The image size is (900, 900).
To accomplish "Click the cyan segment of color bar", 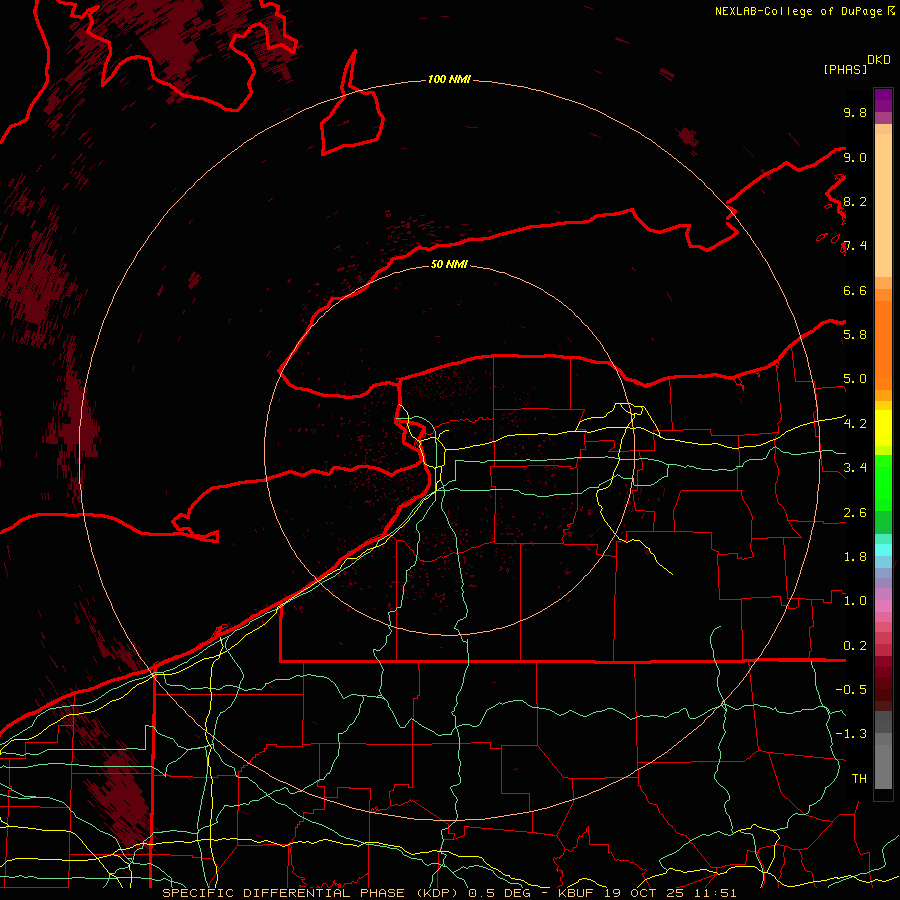I will coord(883,550).
